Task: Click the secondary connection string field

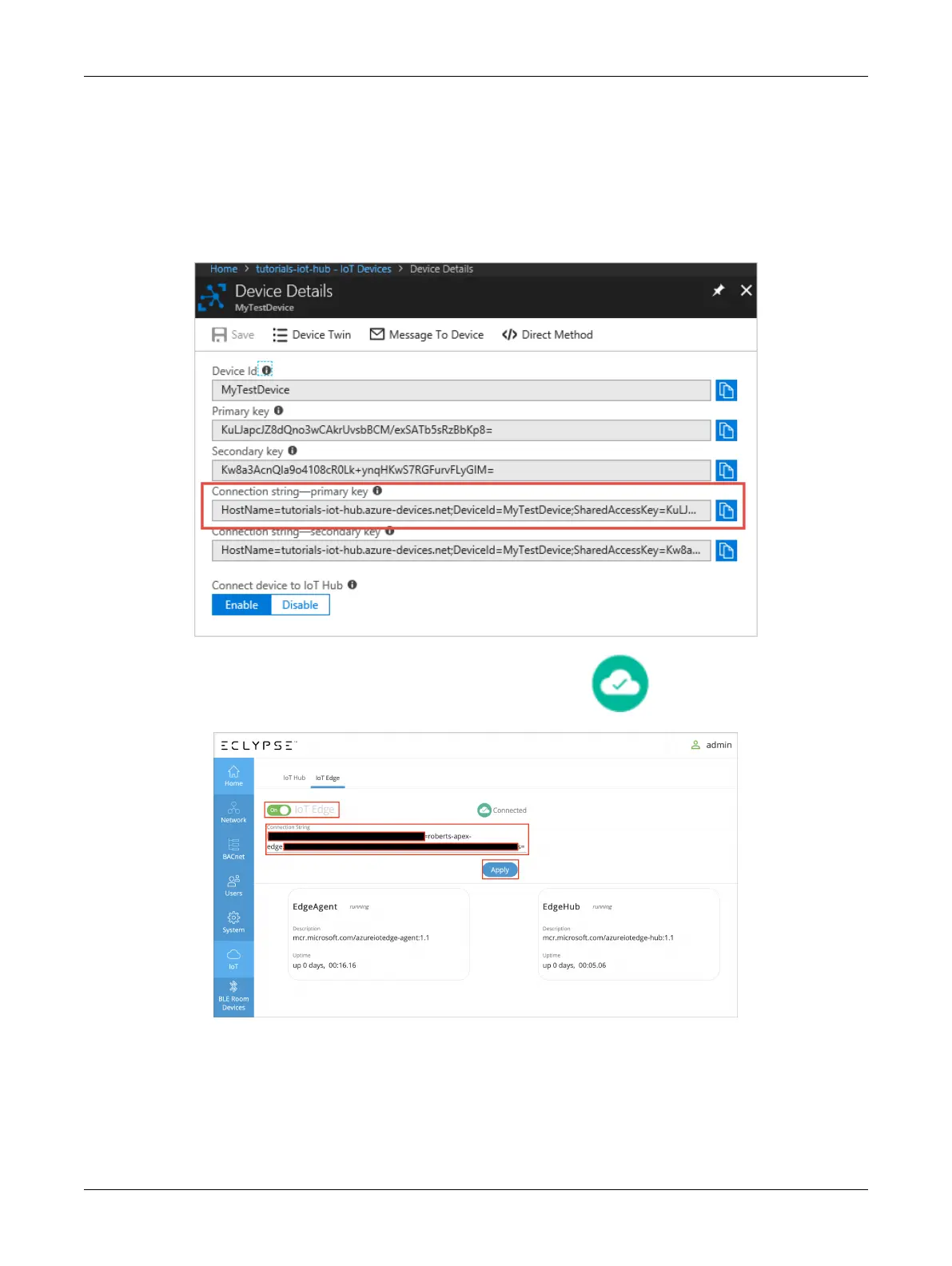Action: coord(461,551)
